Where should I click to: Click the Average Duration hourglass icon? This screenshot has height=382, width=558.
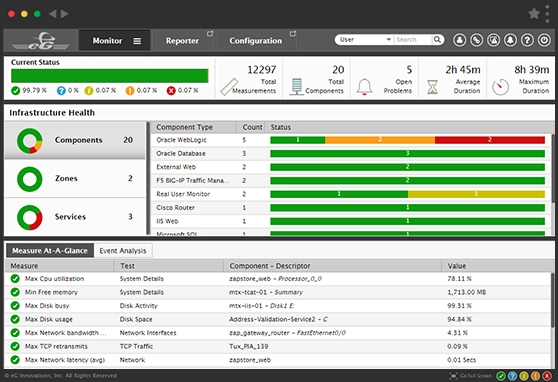tap(432, 87)
